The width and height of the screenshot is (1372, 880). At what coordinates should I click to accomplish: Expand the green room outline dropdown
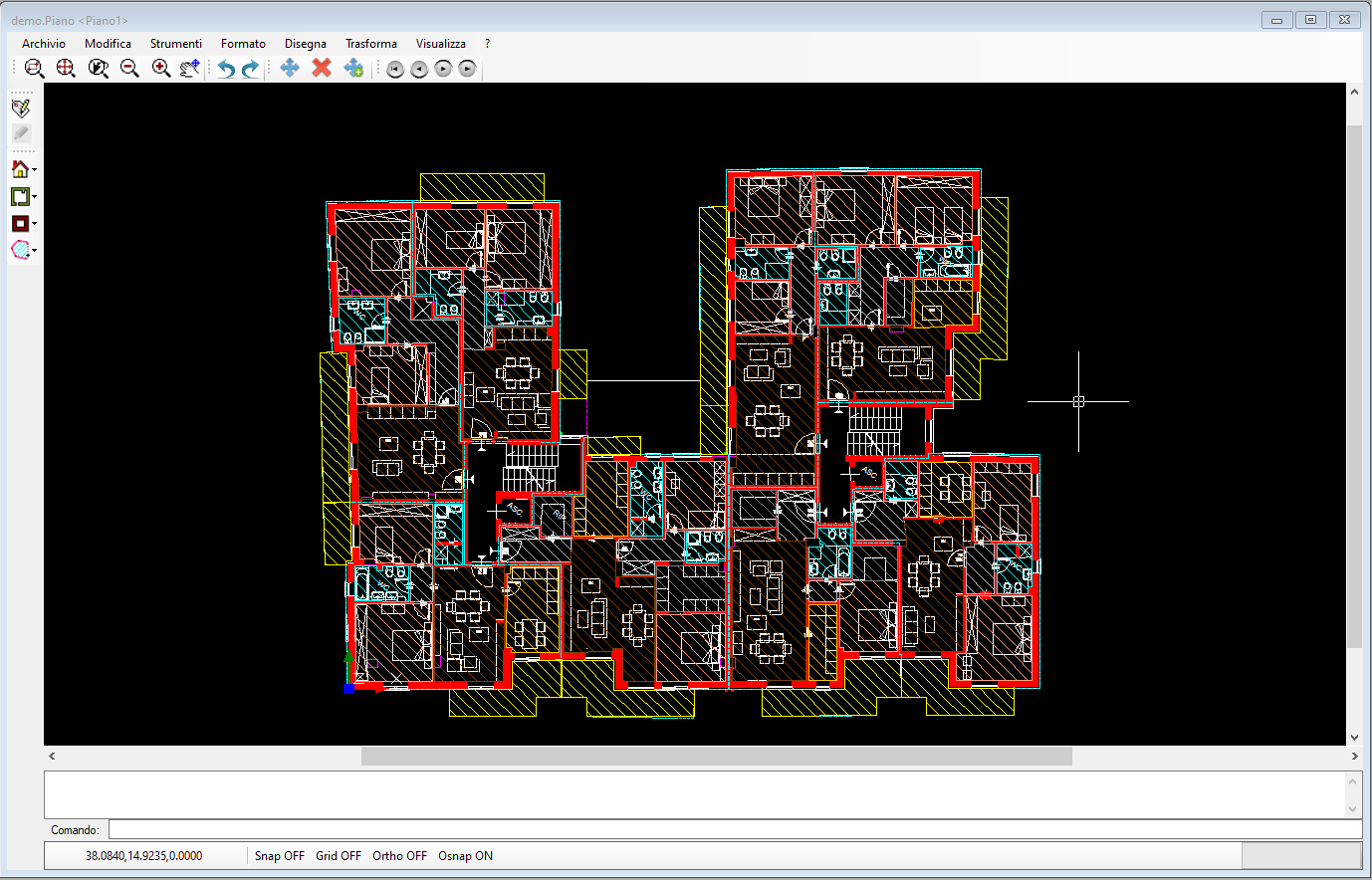(x=35, y=197)
